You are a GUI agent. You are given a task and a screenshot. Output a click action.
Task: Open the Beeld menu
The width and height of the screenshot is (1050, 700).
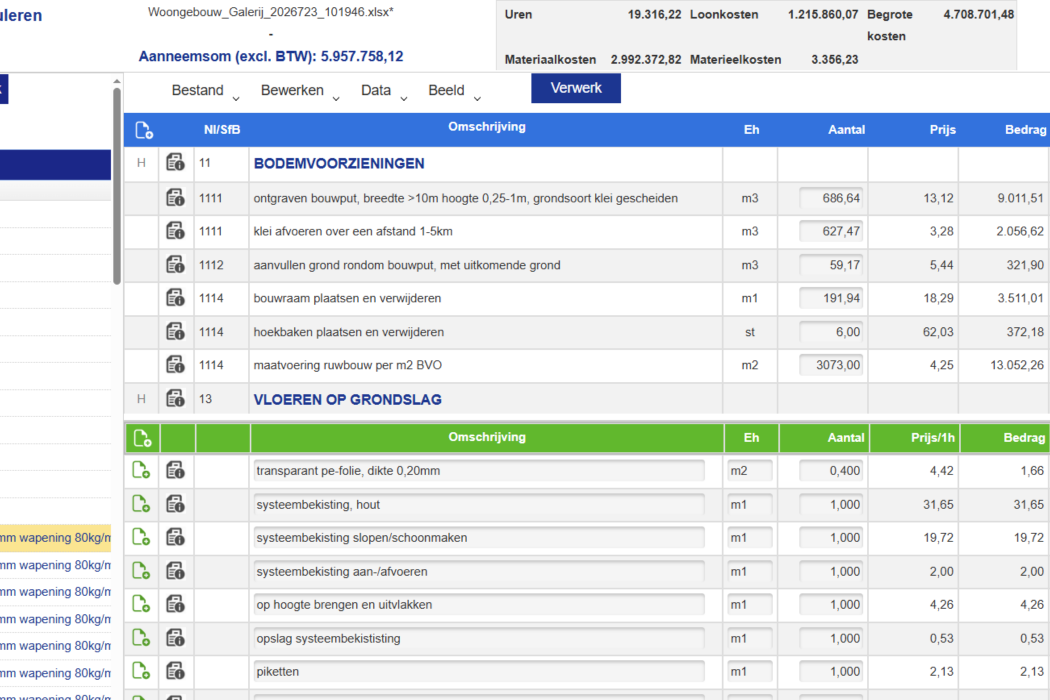tap(454, 90)
